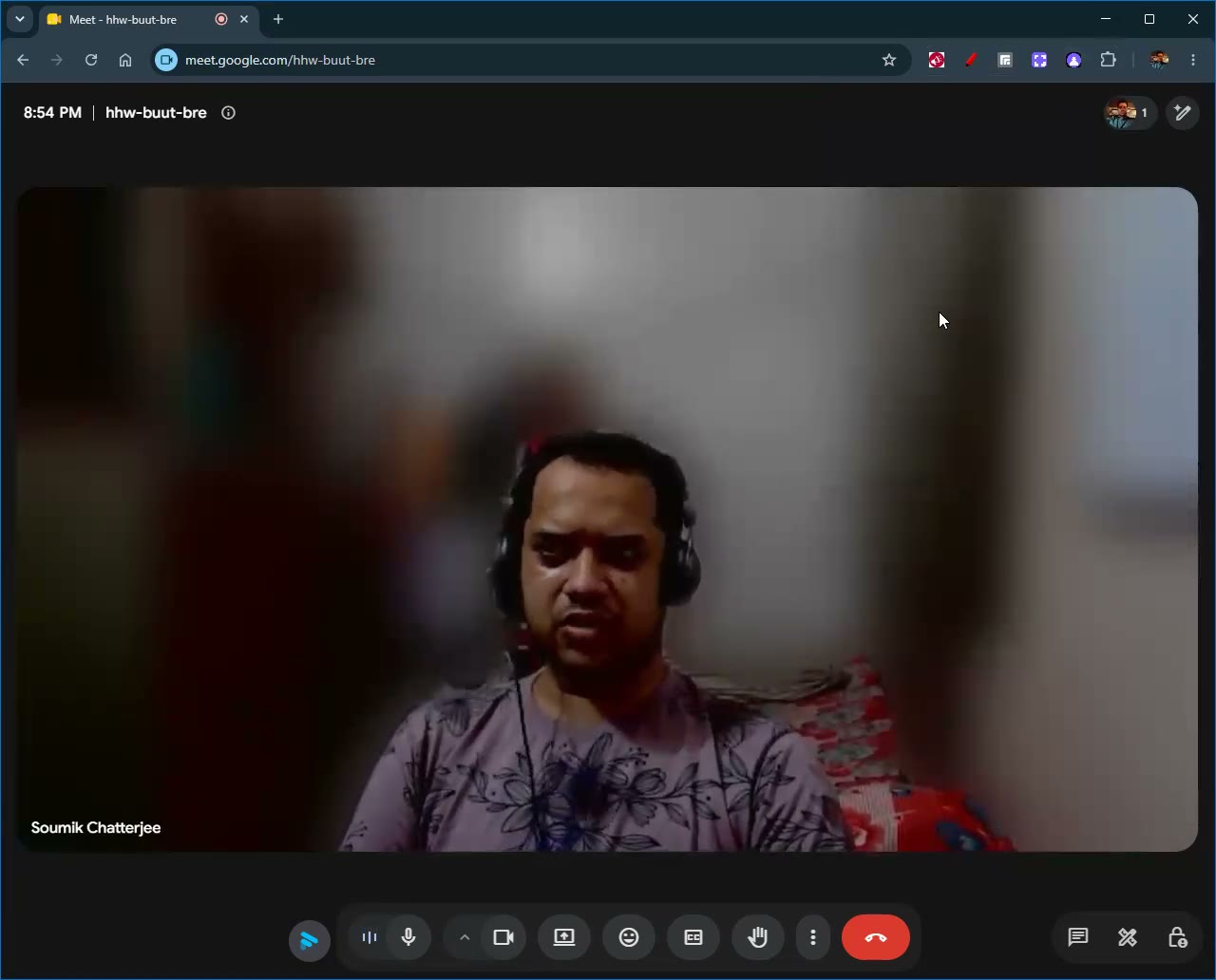
Task: Show meeting details info icon
Action: [x=228, y=113]
